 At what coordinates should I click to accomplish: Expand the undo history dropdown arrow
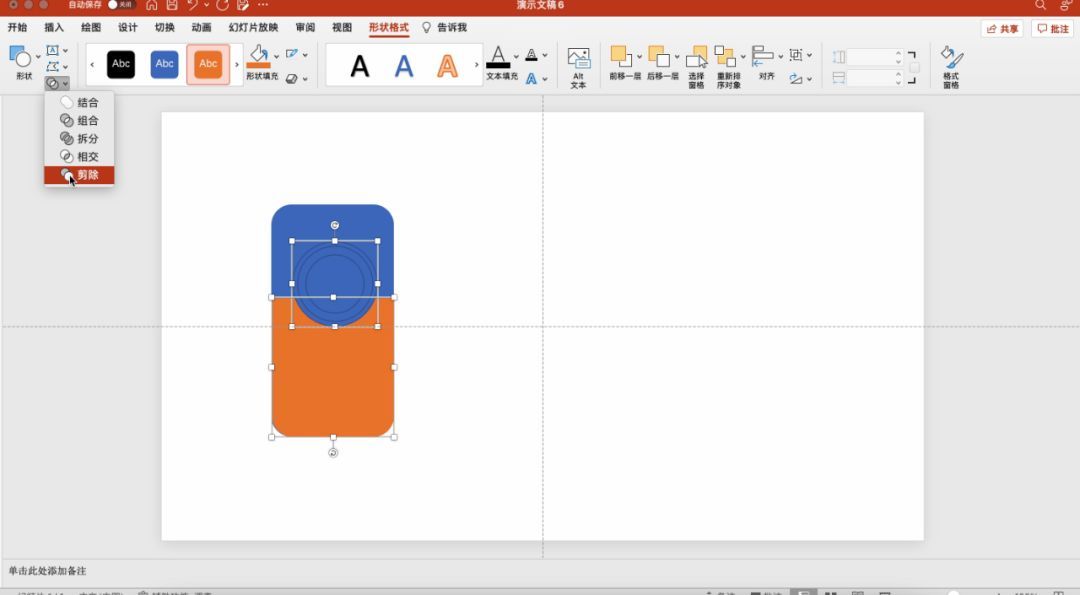coord(206,6)
